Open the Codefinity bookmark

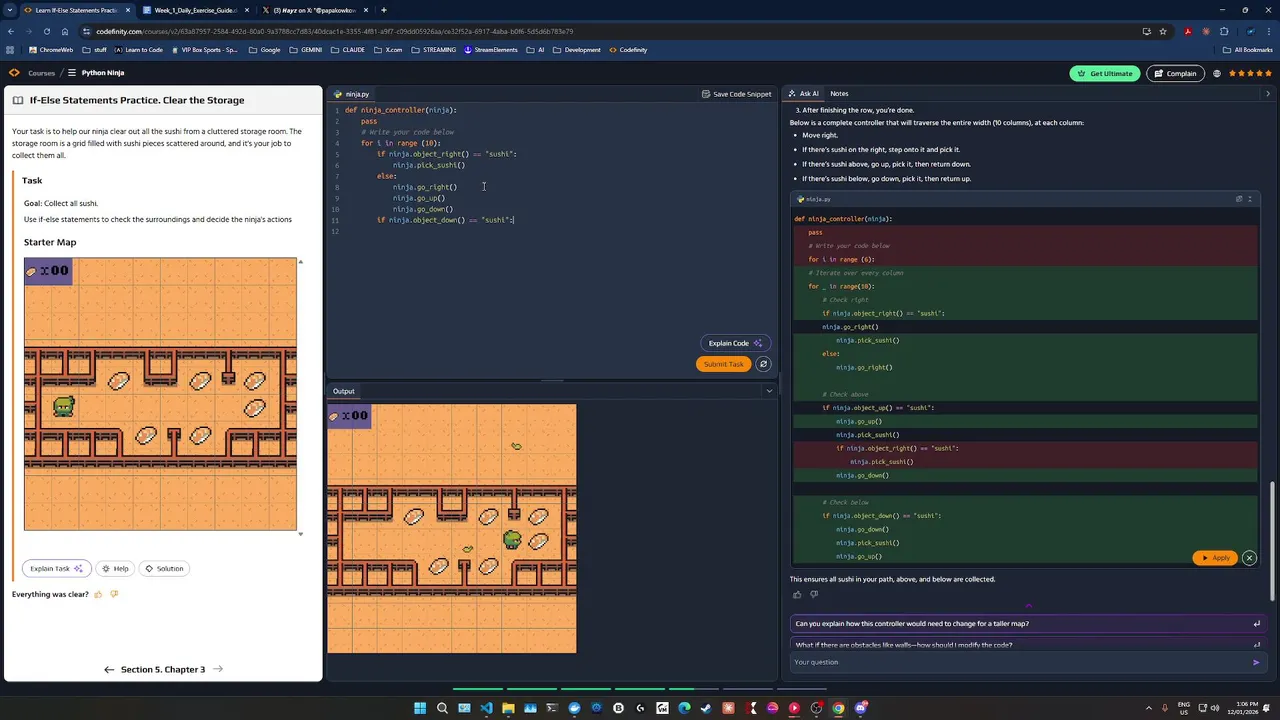click(x=628, y=50)
